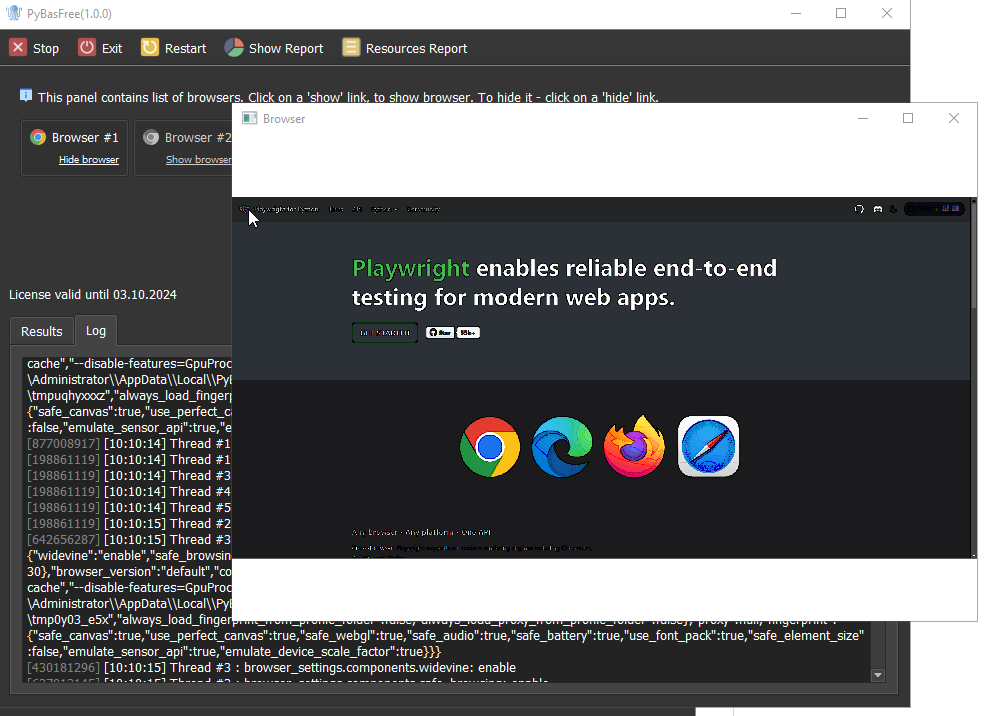Screen dimensions: 1008x716
Task: Click the Safari logo on Playwright page
Action: (x=708, y=446)
